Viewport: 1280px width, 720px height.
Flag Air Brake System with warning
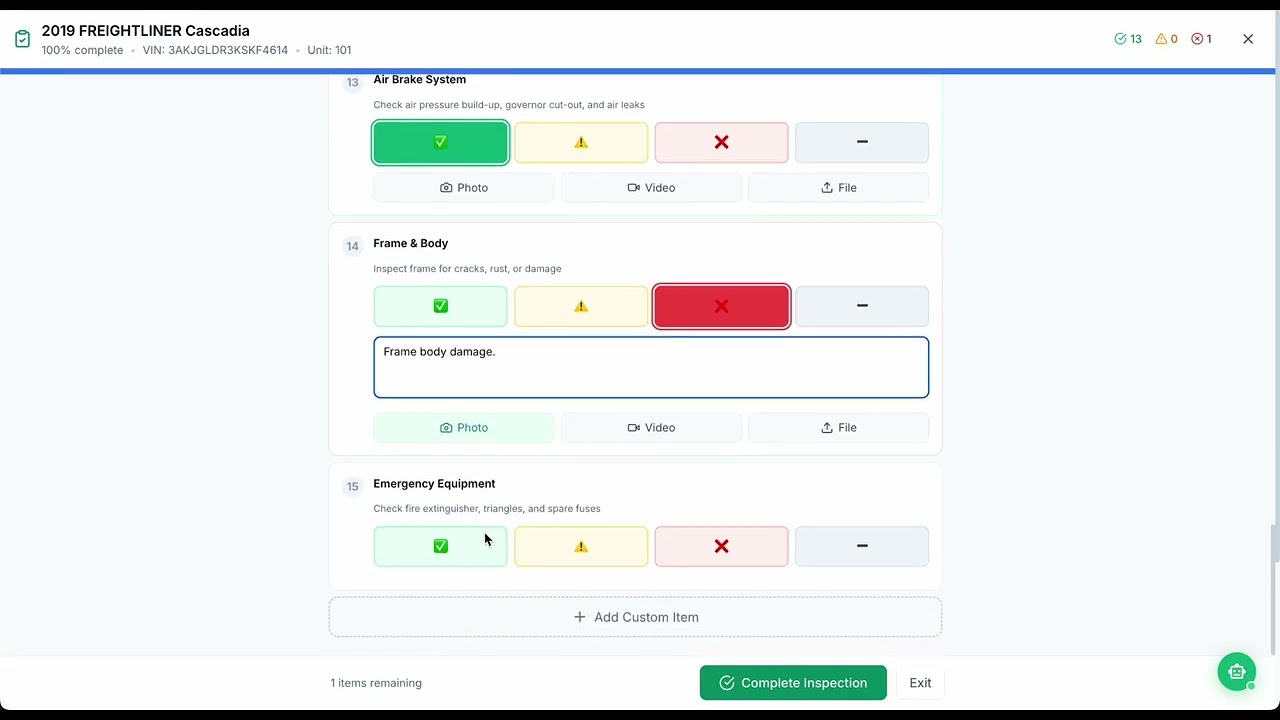point(581,142)
